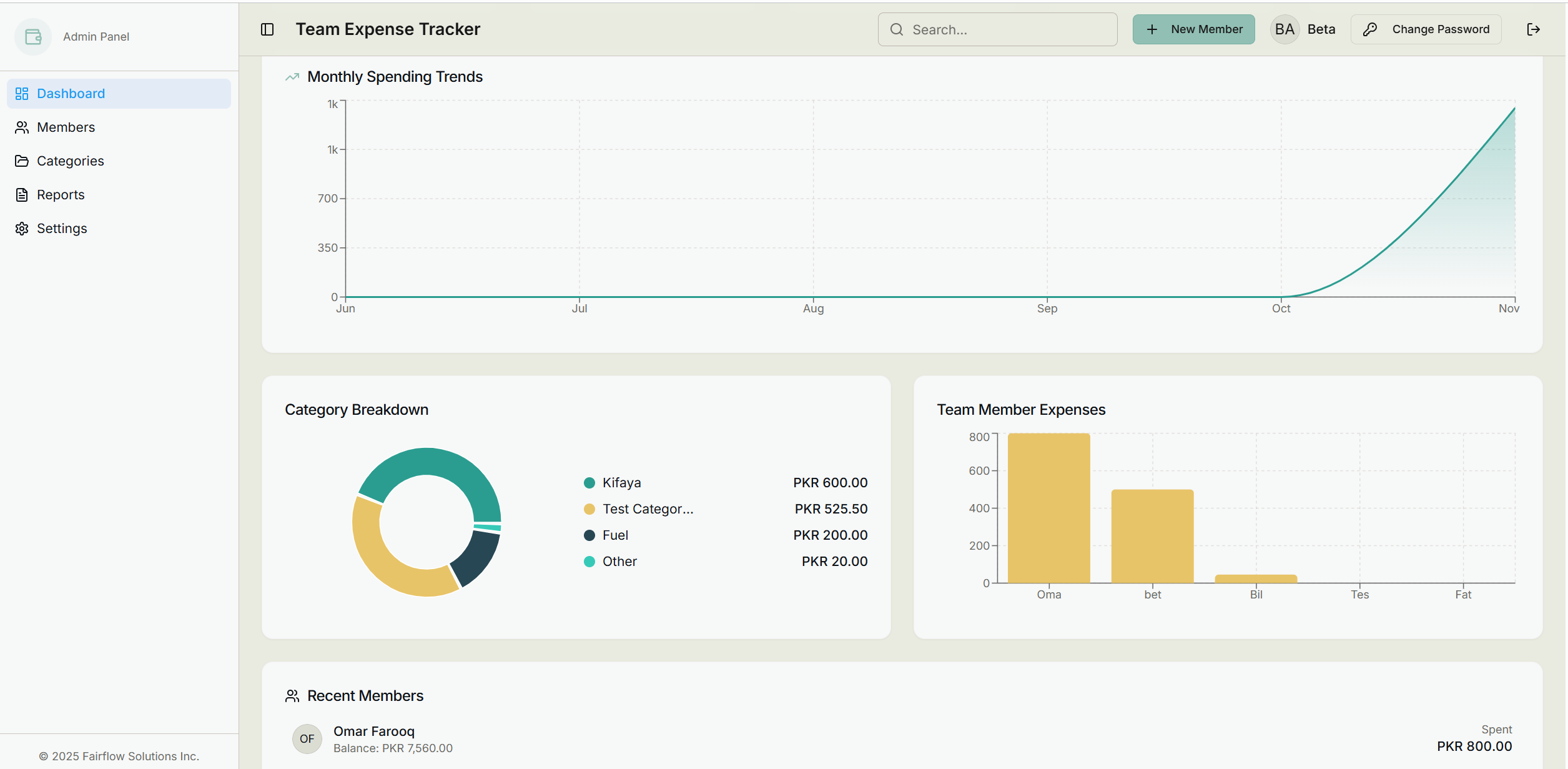Viewport: 1568px width, 769px height.
Task: Click inside the Search field
Action: tap(997, 29)
